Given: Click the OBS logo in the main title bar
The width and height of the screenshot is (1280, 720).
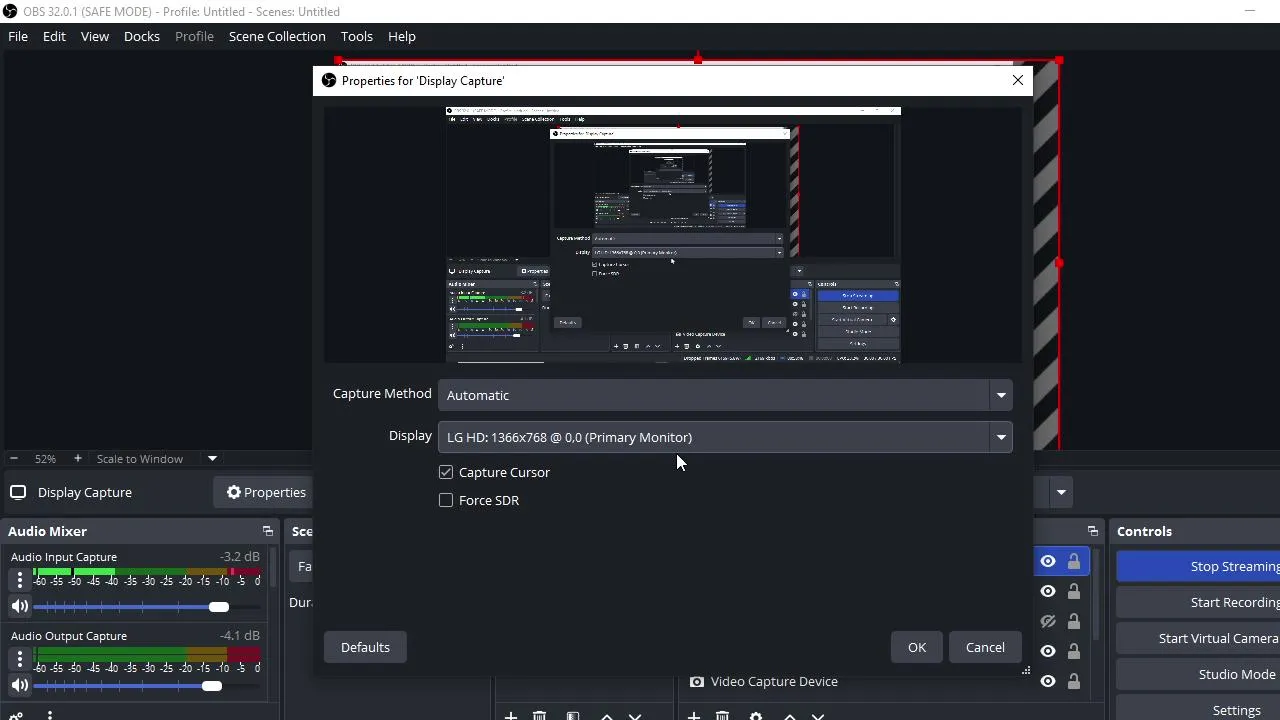Looking at the screenshot, I should pos(10,11).
